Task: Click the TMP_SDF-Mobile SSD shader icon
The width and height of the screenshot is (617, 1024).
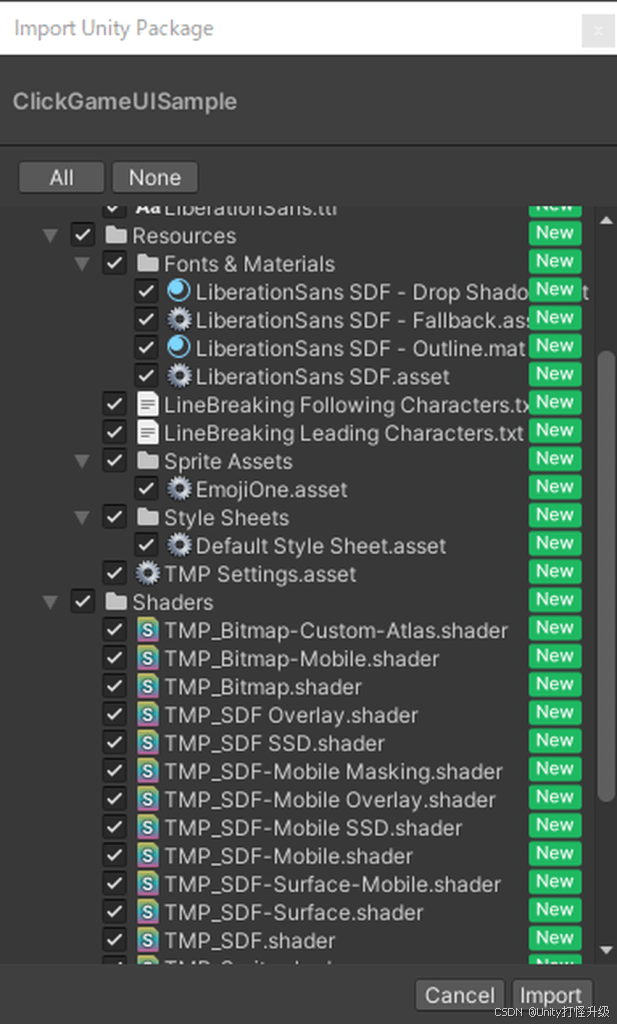Action: tap(148, 827)
